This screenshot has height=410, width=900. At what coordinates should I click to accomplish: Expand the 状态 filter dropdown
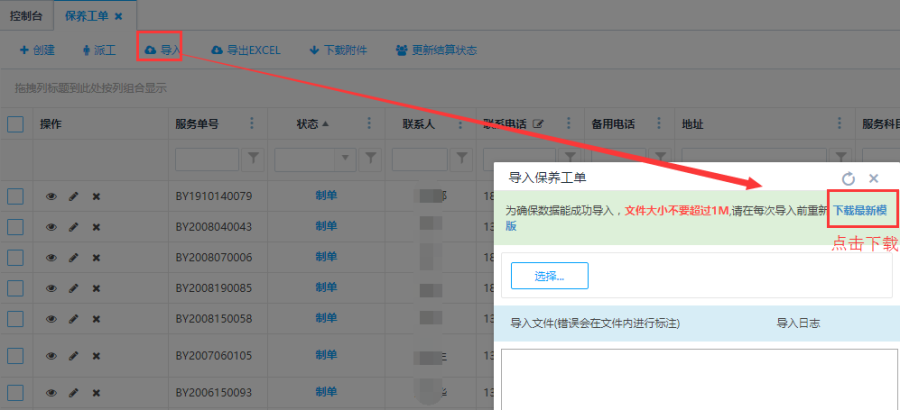coord(347,158)
